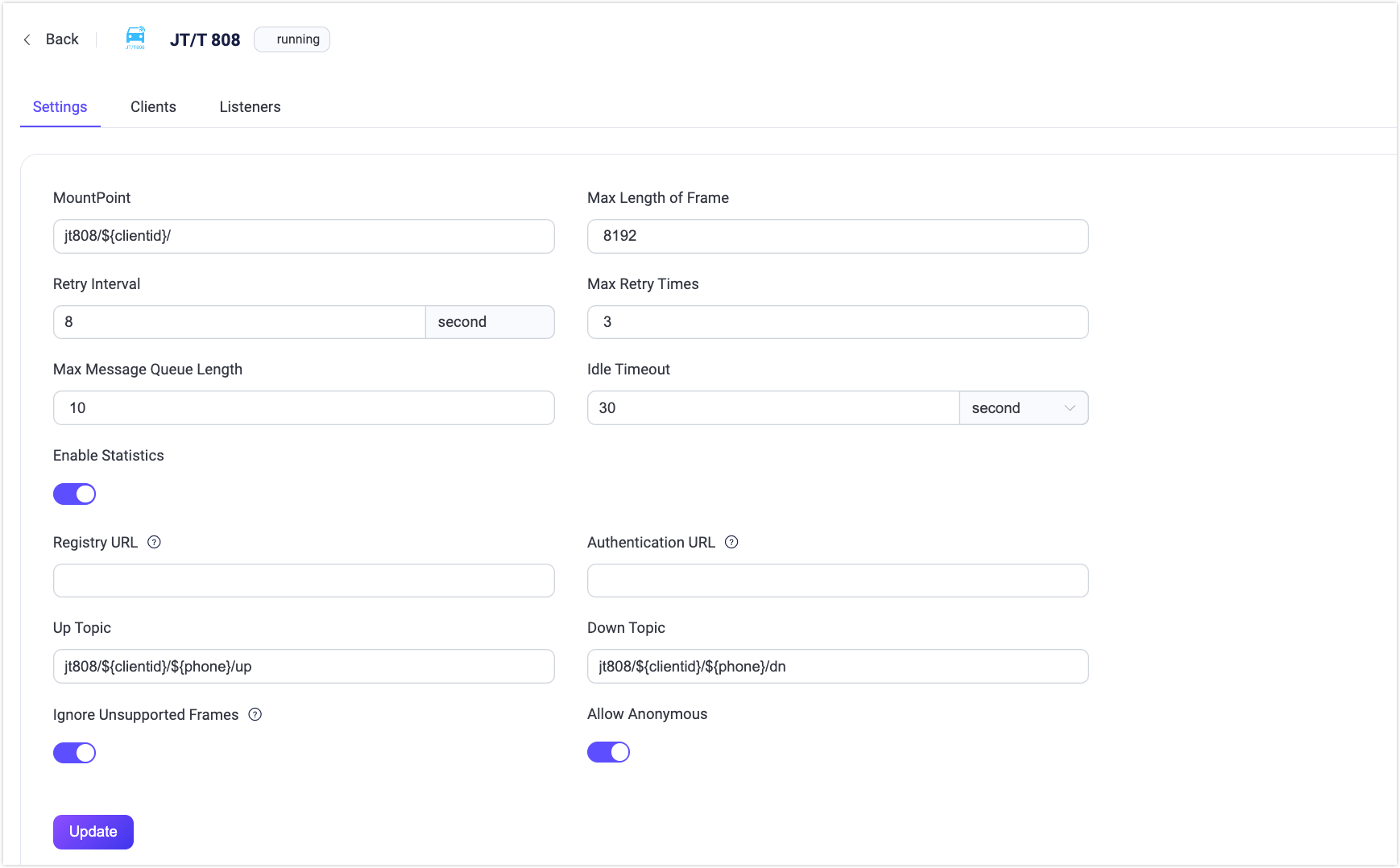Focus the Max Length of Frame field

pyautogui.click(x=838, y=236)
